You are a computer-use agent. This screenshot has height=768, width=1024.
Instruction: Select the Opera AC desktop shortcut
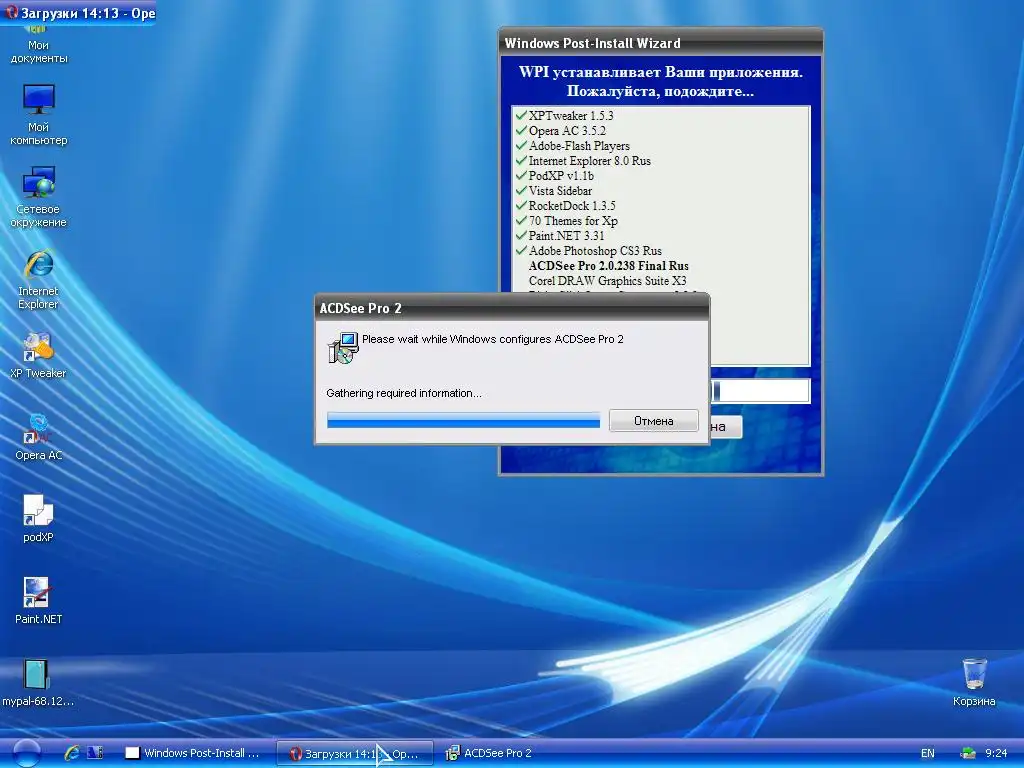click(x=38, y=437)
